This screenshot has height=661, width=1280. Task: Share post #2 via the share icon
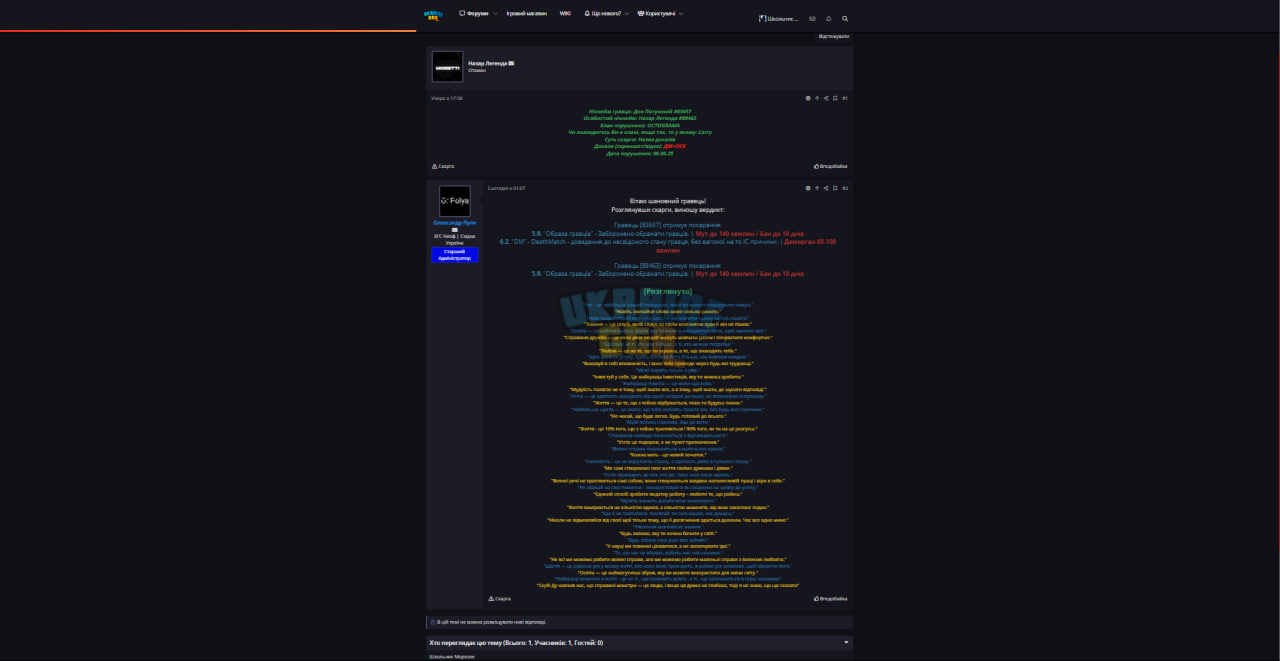click(826, 188)
